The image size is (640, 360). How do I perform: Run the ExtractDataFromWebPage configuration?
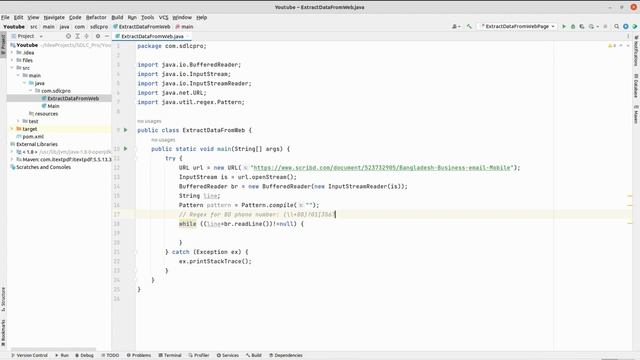(564, 27)
